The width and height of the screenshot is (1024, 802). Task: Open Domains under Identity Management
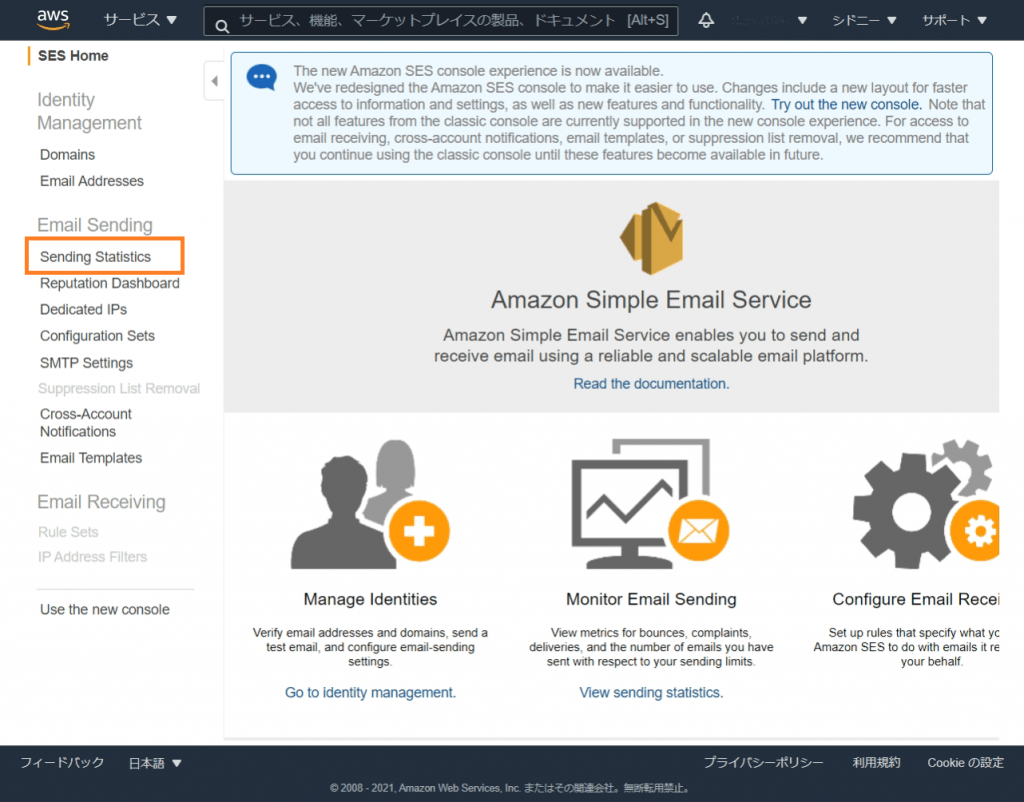pyautogui.click(x=67, y=155)
